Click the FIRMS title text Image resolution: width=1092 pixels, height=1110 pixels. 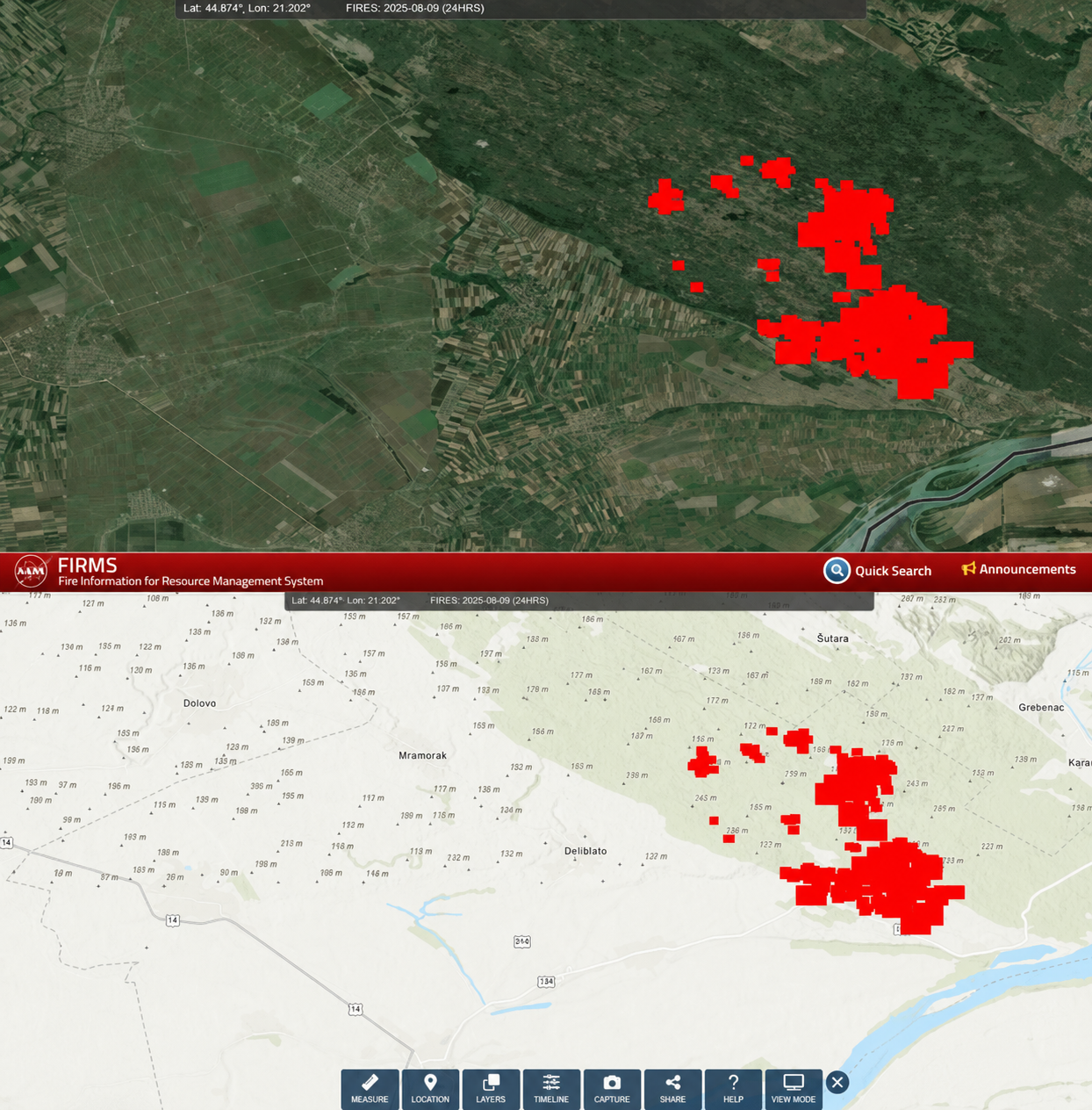pos(87,565)
